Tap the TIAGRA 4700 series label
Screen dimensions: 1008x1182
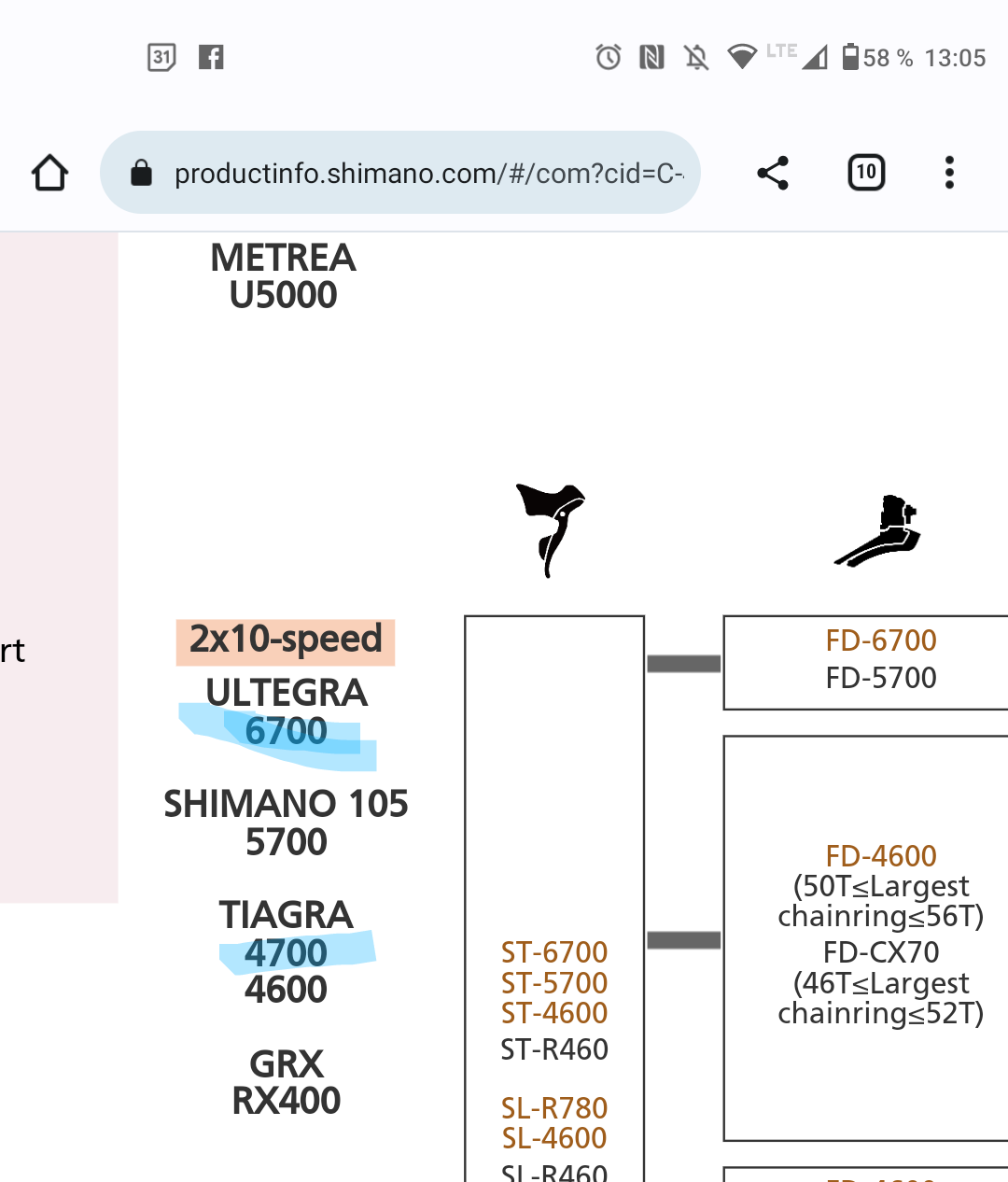click(287, 935)
